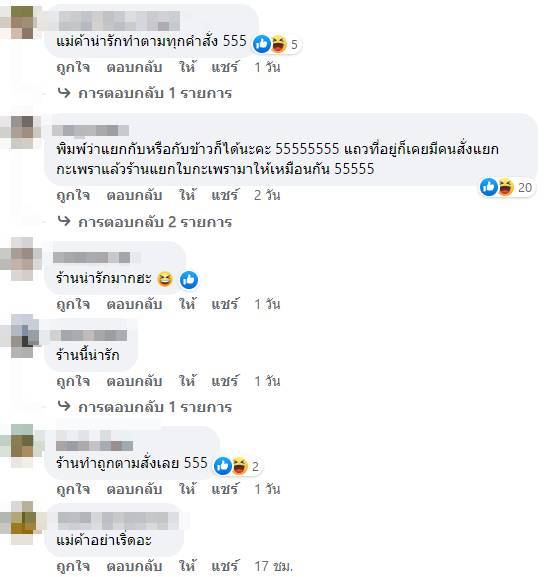This screenshot has width=549, height=577.
Task: Open the 17 ชม. timestamp on the last comment
Action: (274, 566)
